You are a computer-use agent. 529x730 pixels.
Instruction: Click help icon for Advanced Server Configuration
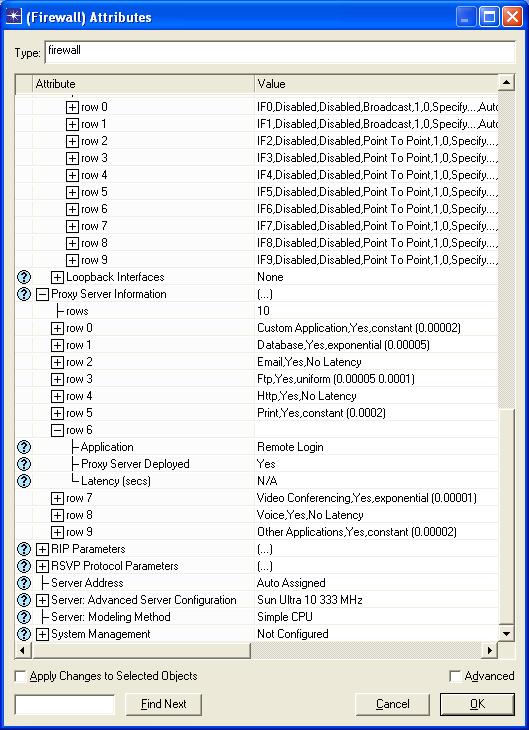tap(24, 601)
